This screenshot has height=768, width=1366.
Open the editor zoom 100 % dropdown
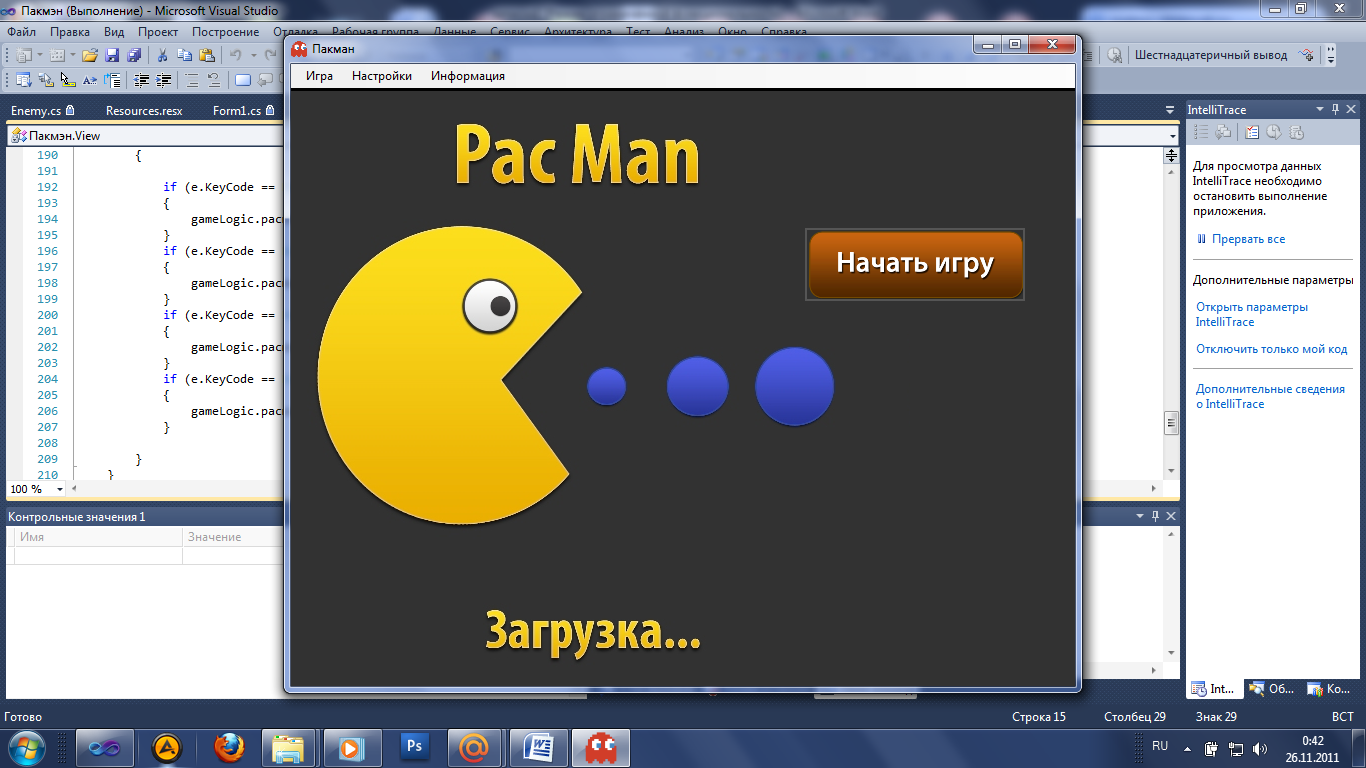[36, 489]
